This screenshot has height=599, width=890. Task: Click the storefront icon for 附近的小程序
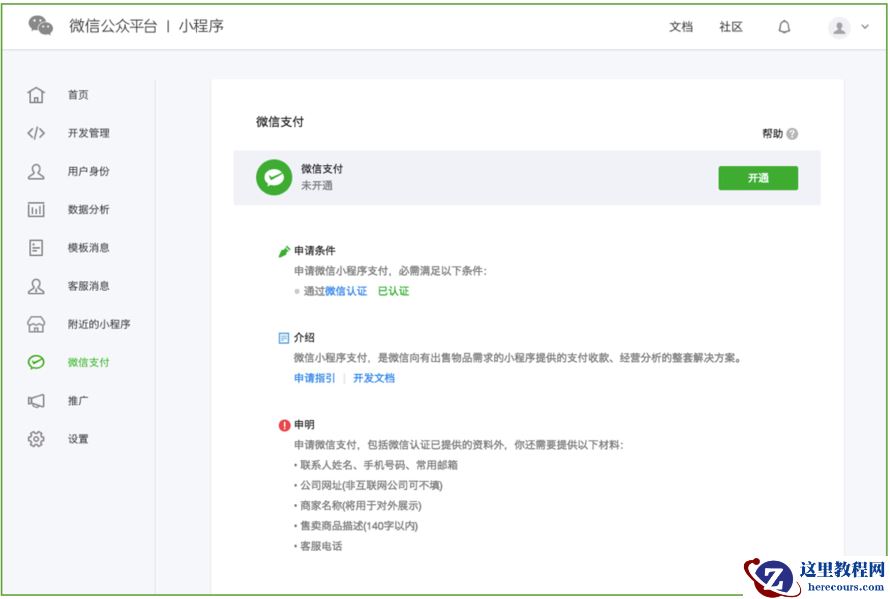36,324
